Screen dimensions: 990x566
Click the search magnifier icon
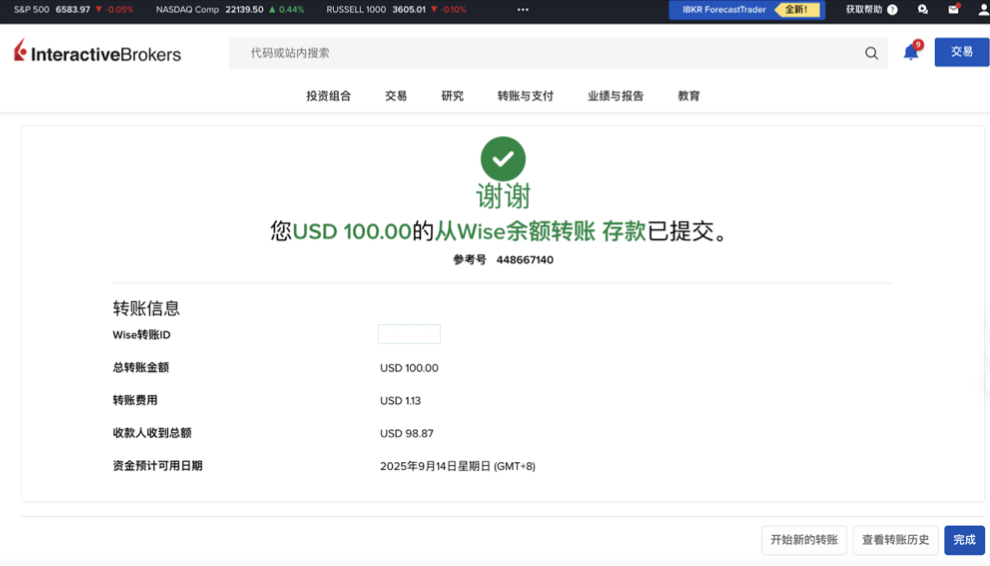(871, 53)
